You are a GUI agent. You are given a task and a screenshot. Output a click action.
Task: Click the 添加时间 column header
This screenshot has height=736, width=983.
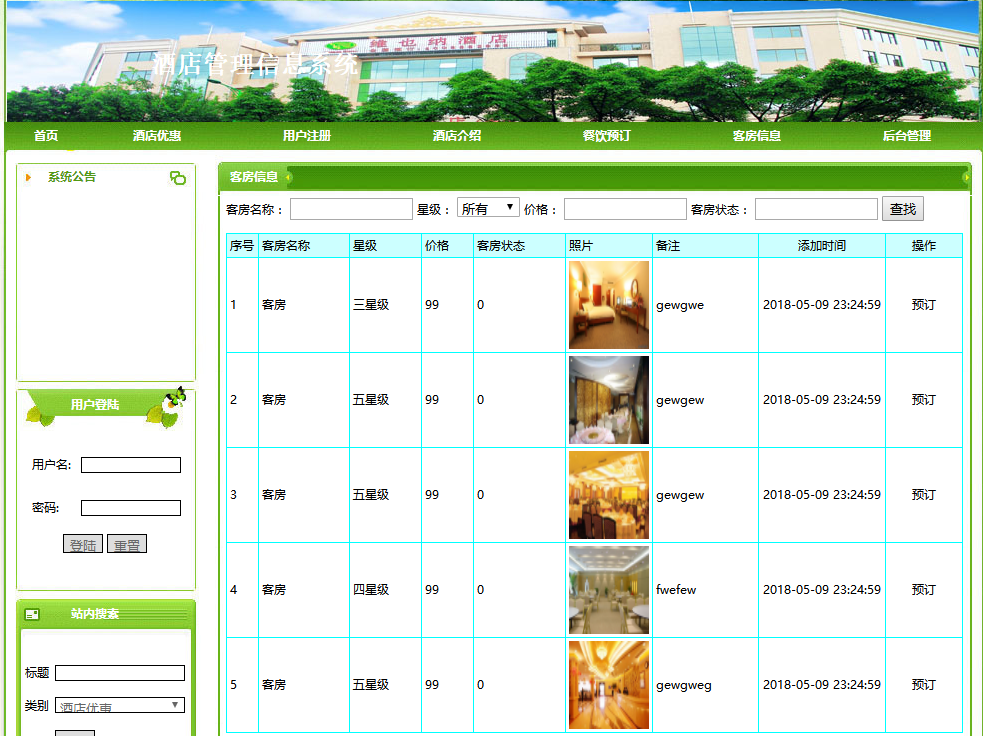(x=822, y=246)
